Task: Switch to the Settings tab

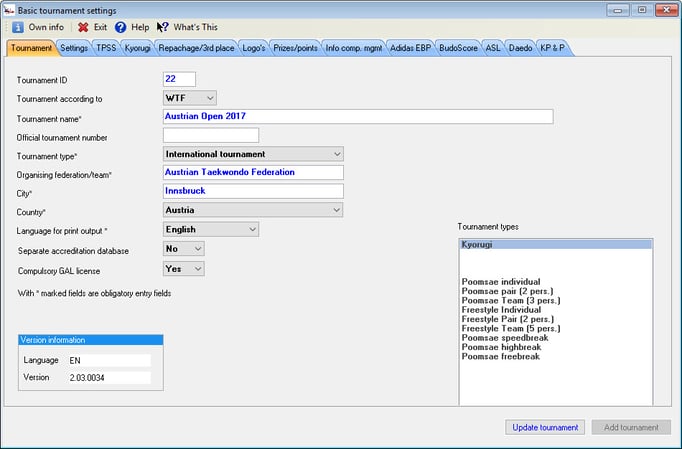Action: [73, 47]
